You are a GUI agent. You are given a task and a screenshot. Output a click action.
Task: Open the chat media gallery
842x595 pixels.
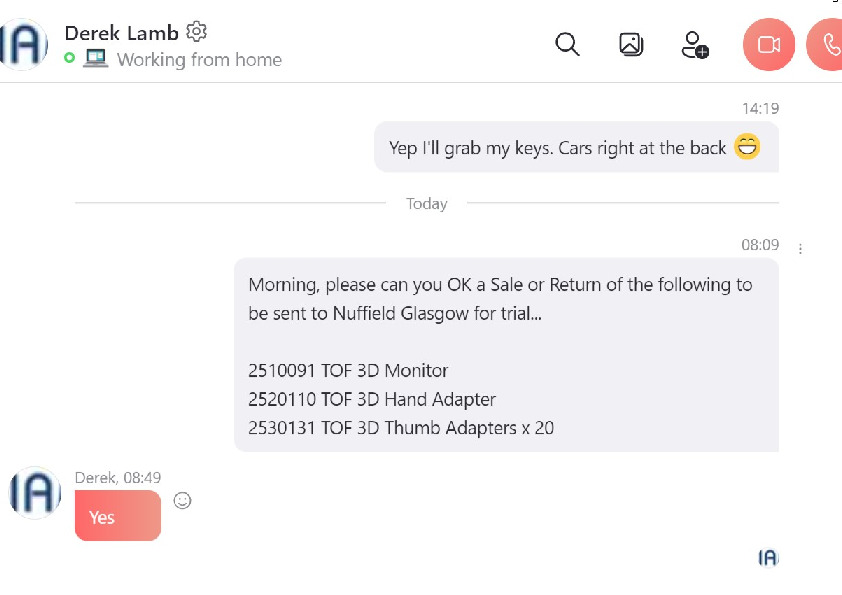[x=631, y=44]
